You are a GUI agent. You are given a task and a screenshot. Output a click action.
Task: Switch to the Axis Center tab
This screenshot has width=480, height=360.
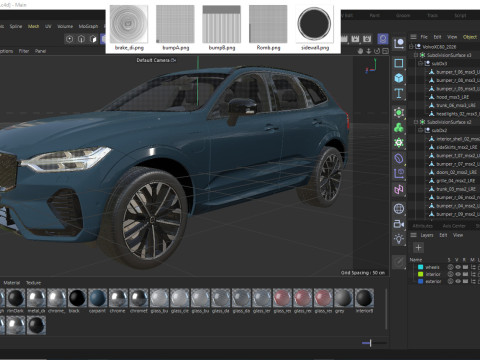454,226
